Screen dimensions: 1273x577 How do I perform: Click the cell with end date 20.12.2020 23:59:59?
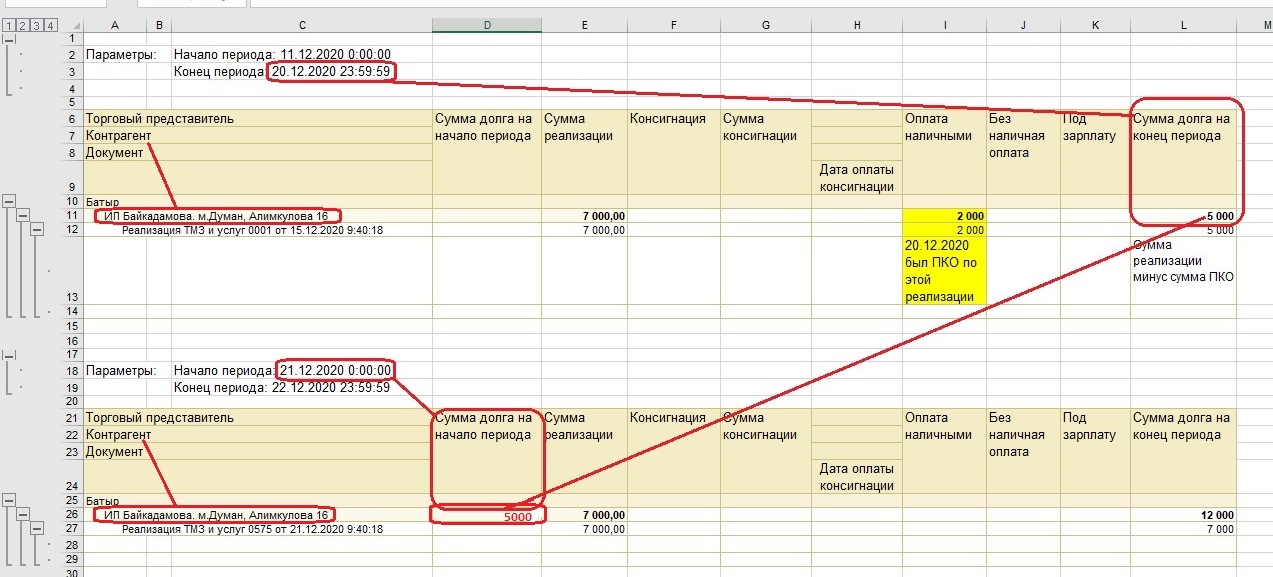(x=330, y=72)
